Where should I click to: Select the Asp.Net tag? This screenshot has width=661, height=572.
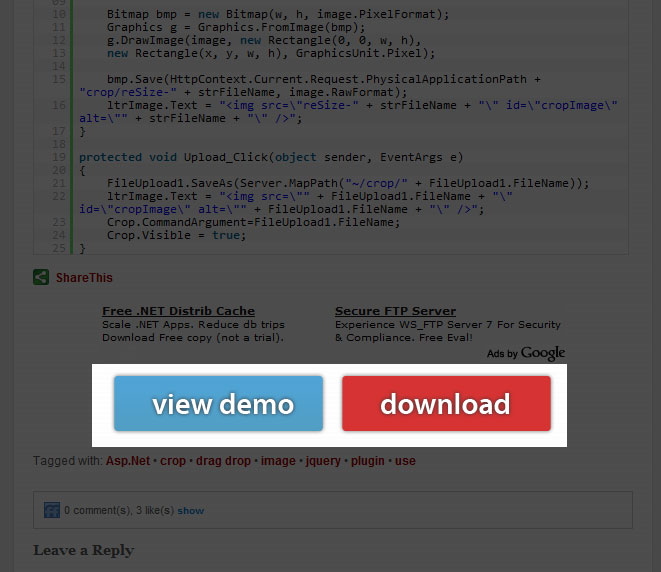[x=128, y=461]
